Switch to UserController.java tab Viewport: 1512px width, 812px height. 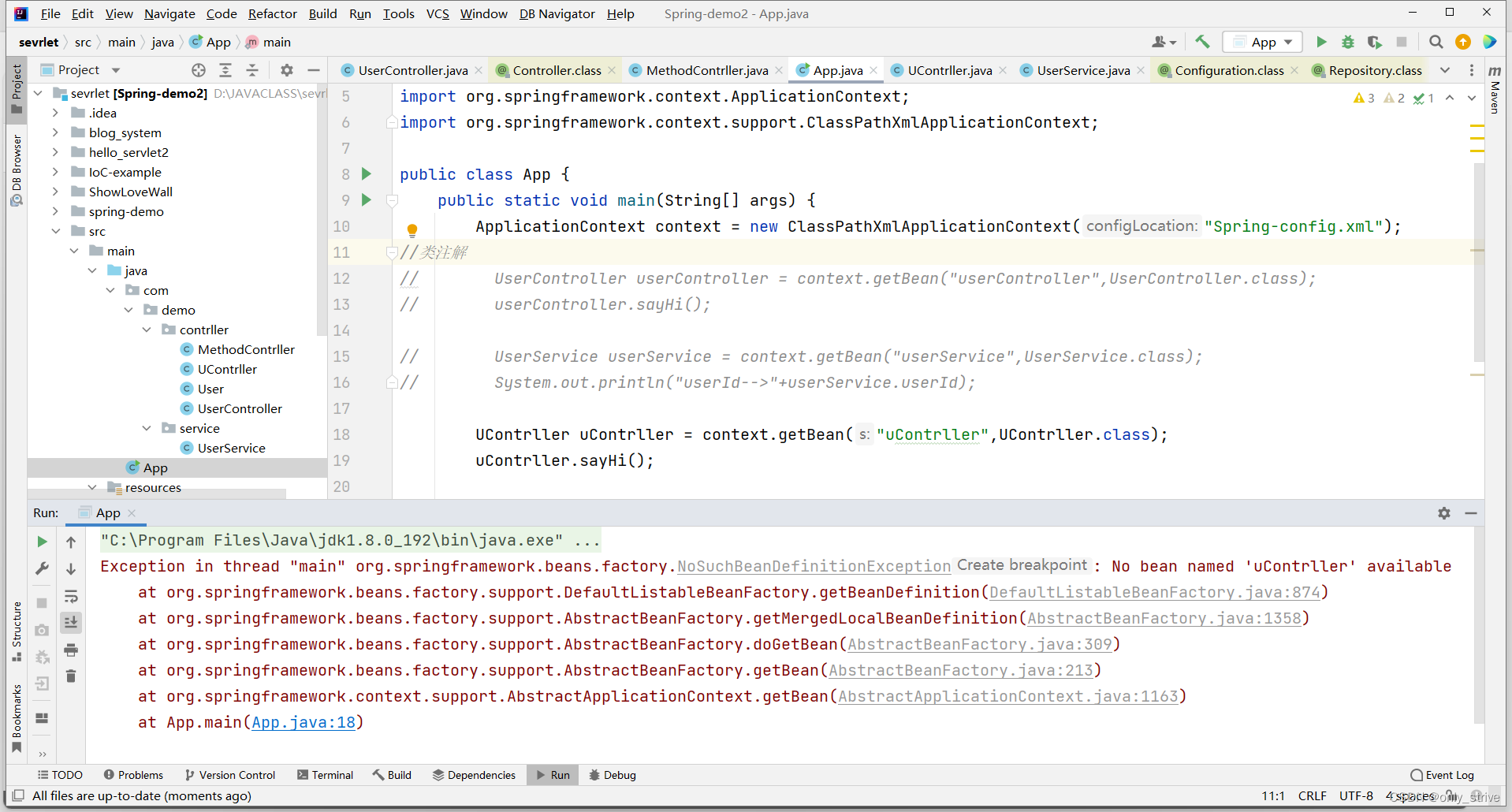412,70
